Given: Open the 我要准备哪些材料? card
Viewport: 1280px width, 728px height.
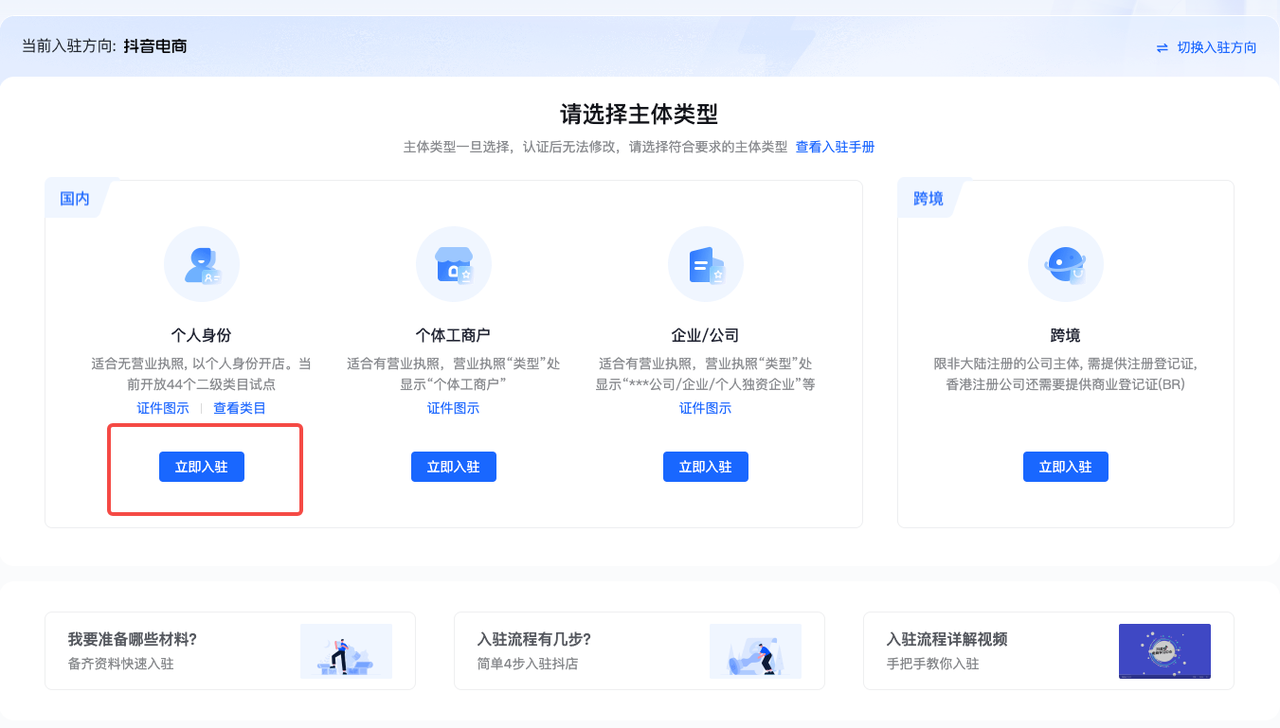Looking at the screenshot, I should click(x=230, y=651).
